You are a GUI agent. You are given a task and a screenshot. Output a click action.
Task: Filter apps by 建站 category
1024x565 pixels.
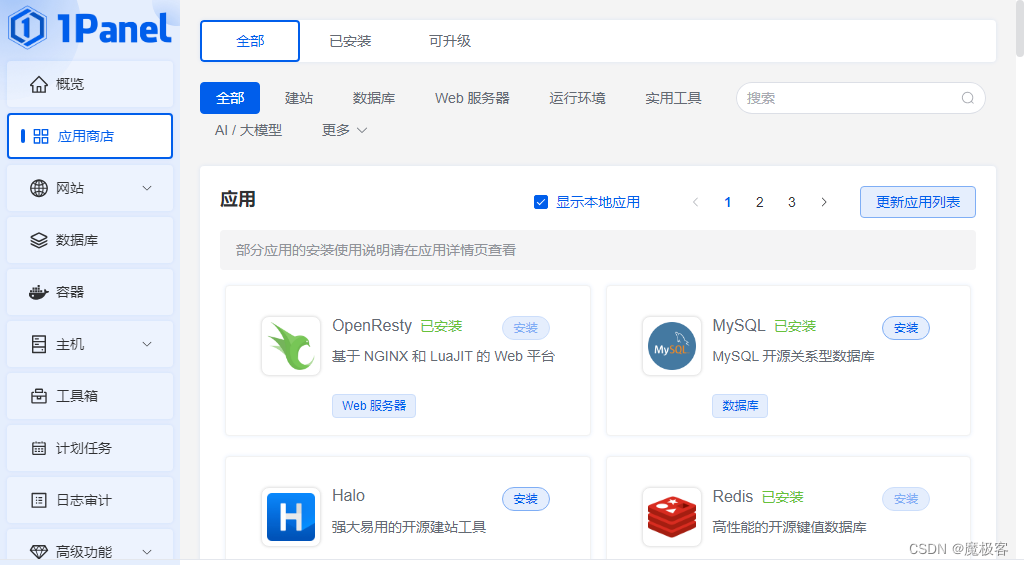pos(299,98)
